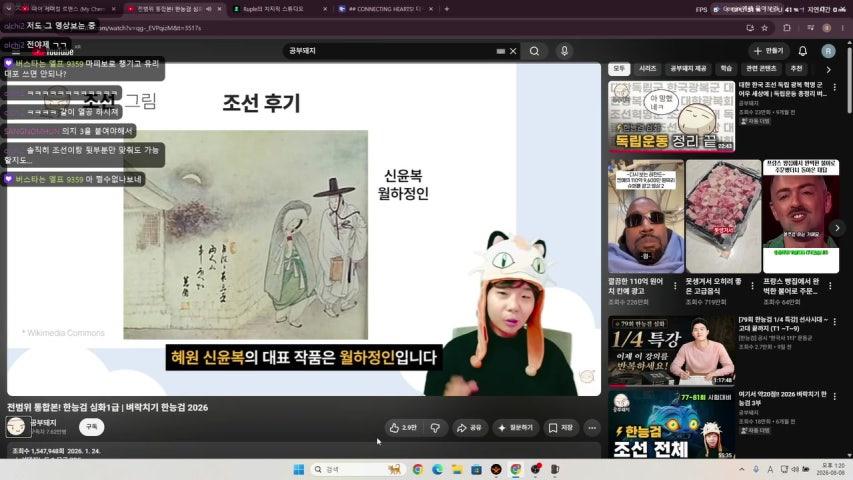Open taskbar clock and date
The width and height of the screenshot is (853, 480).
(832, 470)
